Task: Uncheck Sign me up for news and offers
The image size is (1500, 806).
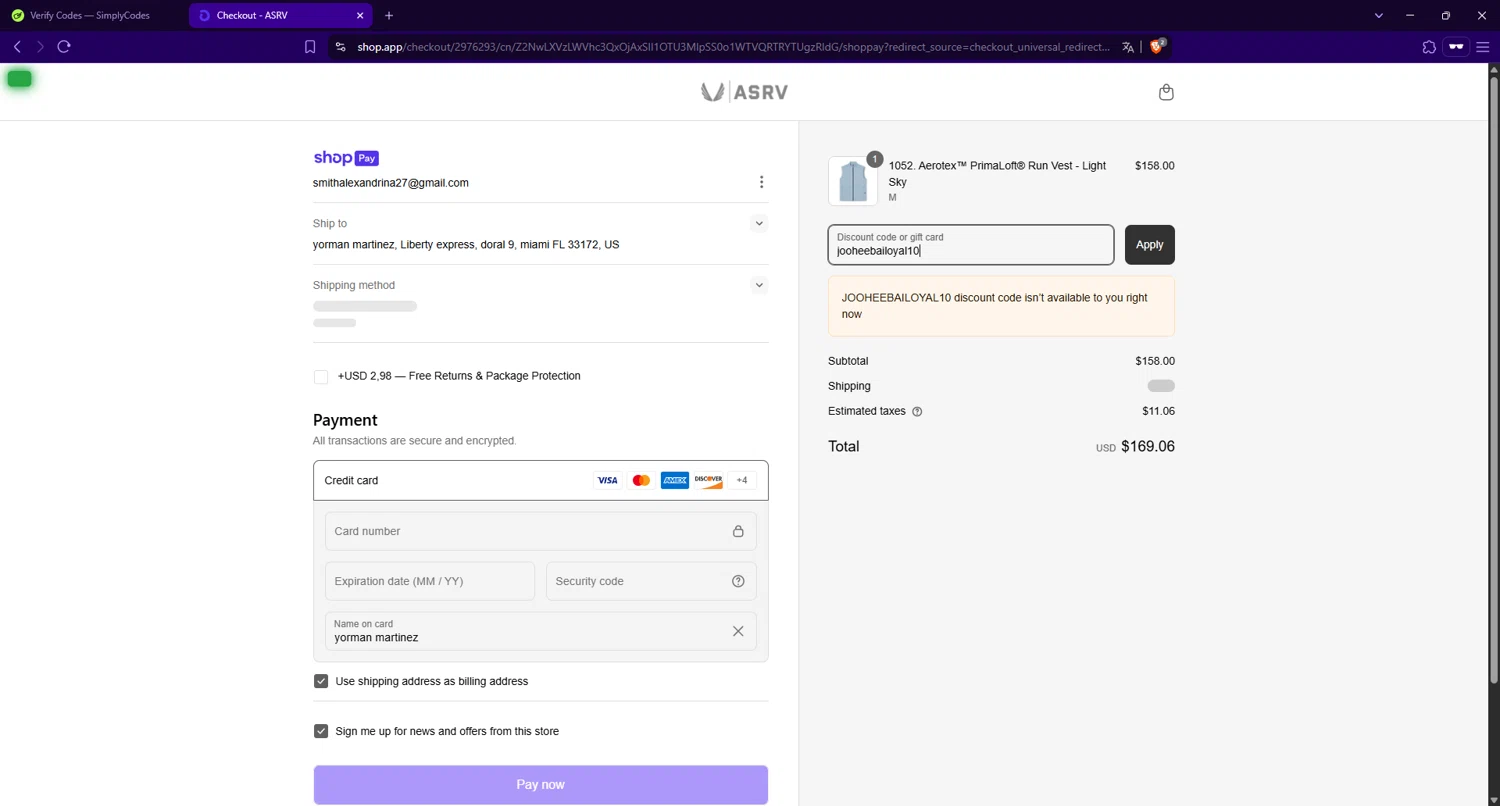Action: (321, 731)
